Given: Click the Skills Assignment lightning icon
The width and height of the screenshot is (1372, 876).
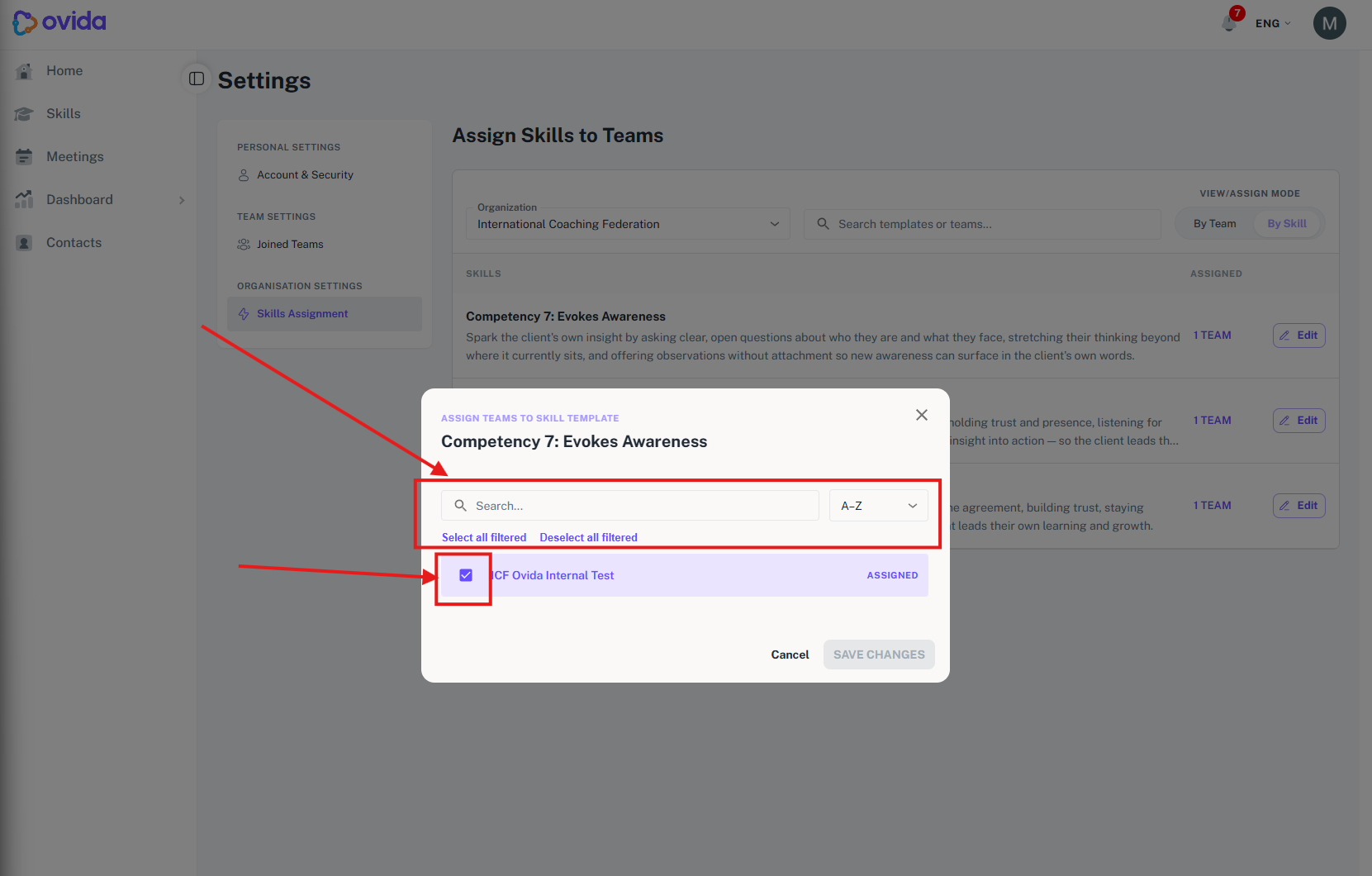Looking at the screenshot, I should click(x=244, y=314).
